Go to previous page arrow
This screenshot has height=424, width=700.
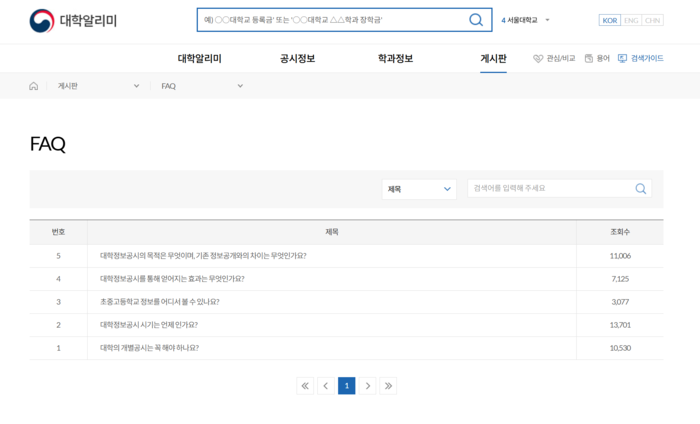(326, 386)
